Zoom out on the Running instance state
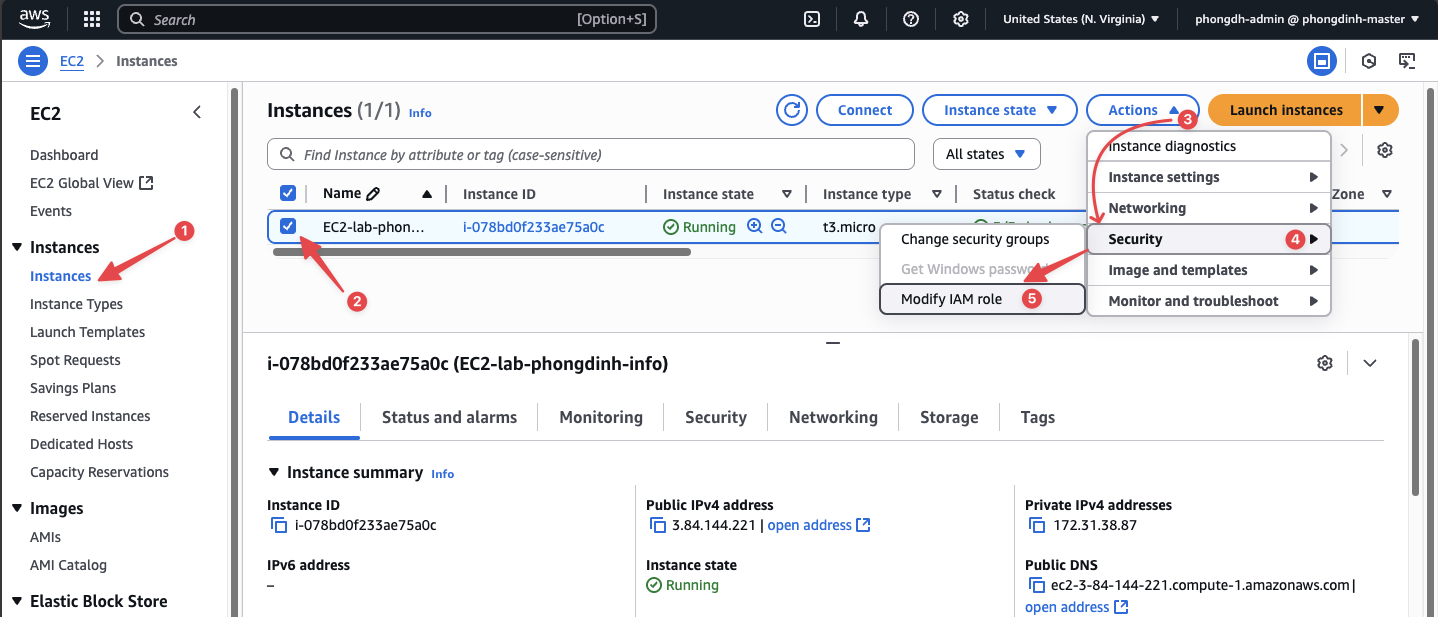Viewport: 1438px width, 617px height. [778, 227]
